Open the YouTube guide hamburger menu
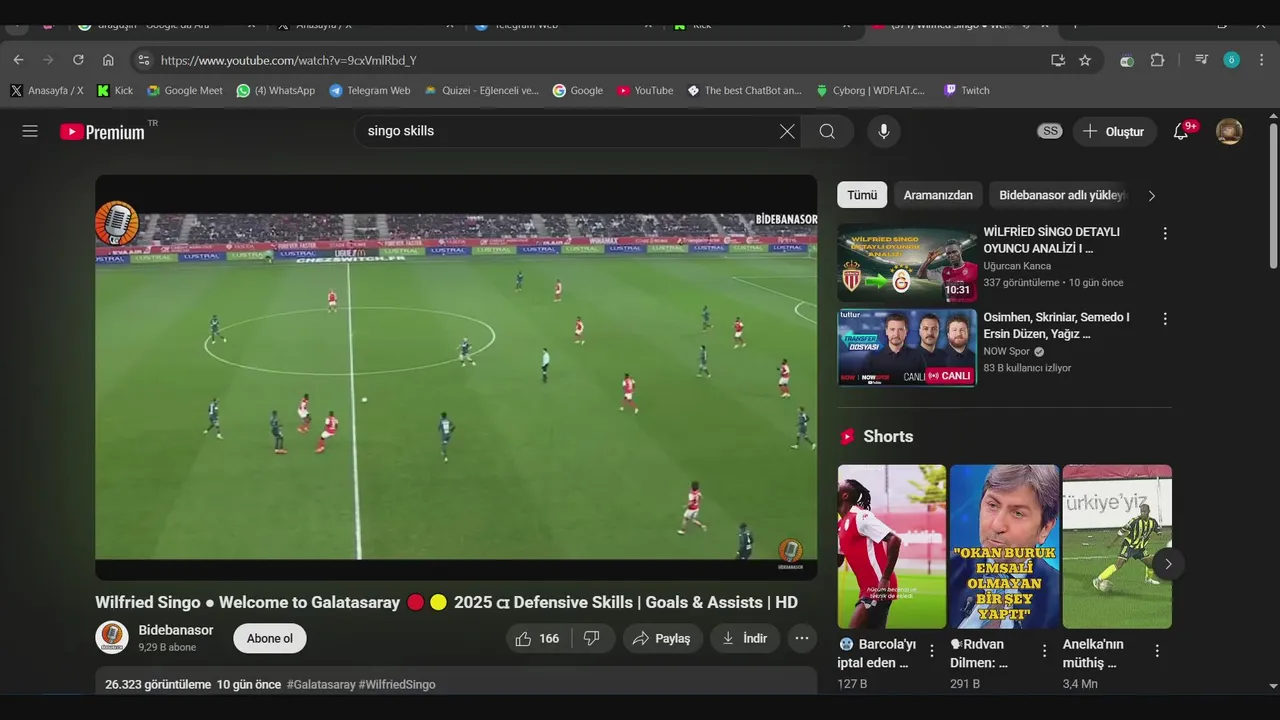Screen dimensions: 1280x720 (x=30, y=131)
